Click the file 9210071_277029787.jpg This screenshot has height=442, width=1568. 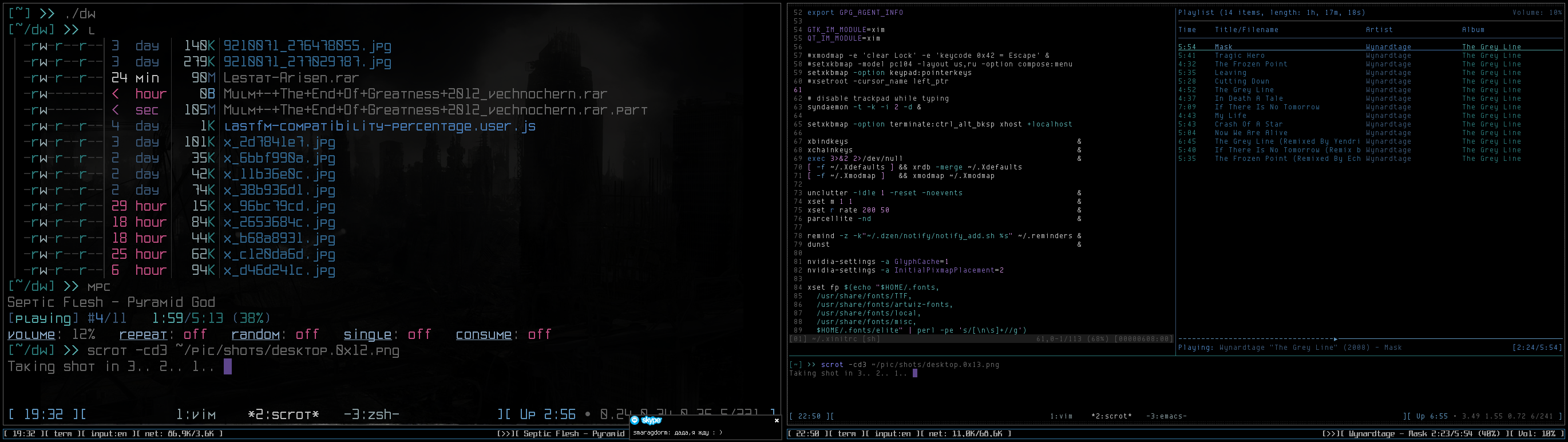click(x=307, y=61)
